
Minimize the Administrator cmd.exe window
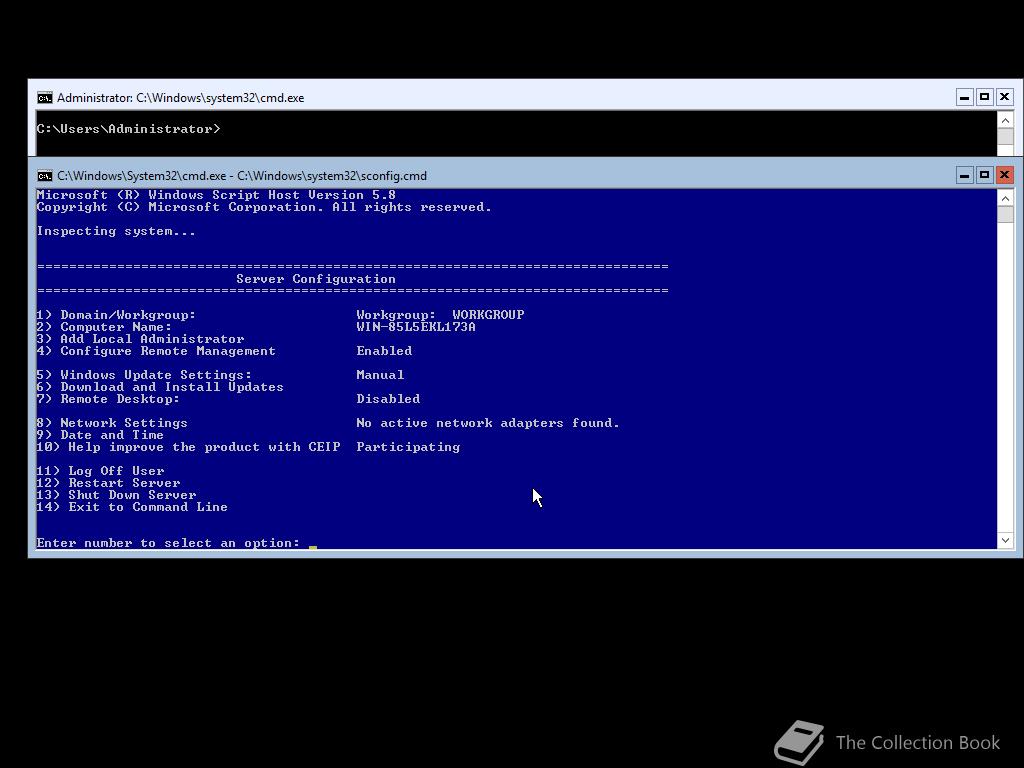tap(965, 97)
